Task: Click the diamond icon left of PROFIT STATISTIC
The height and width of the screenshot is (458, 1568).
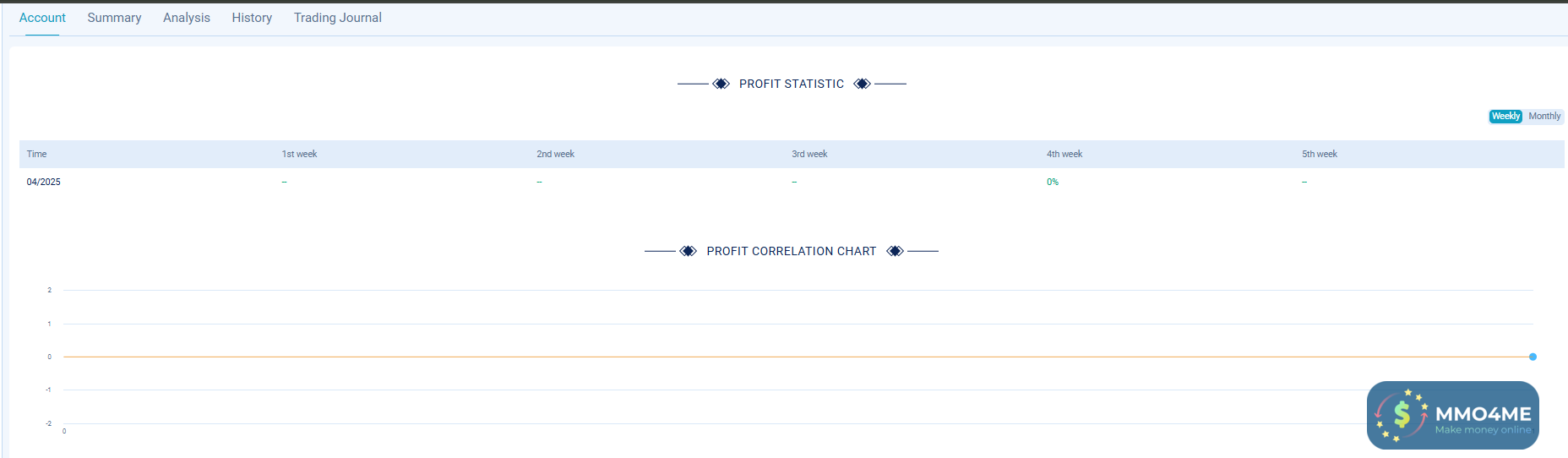Action: [721, 84]
